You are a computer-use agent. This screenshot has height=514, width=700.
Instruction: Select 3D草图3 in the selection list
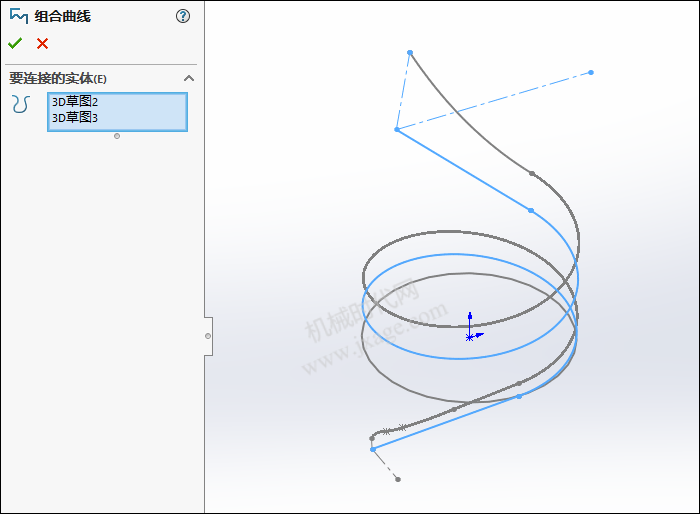click(75, 117)
